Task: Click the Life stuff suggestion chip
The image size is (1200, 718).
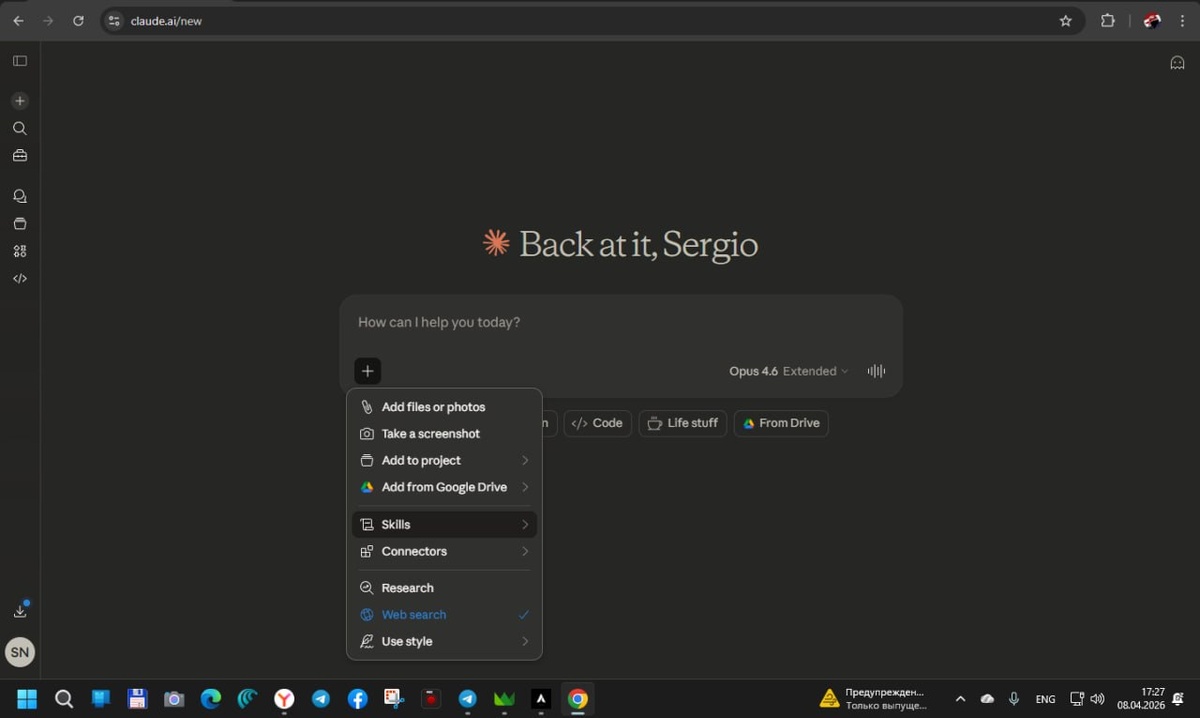Action: (x=683, y=423)
